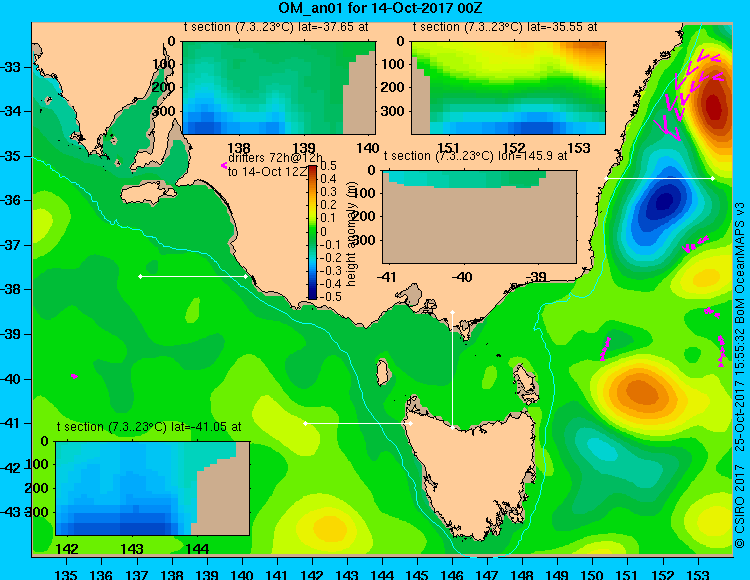Click the white section line at latitude -37.65

tap(193, 276)
